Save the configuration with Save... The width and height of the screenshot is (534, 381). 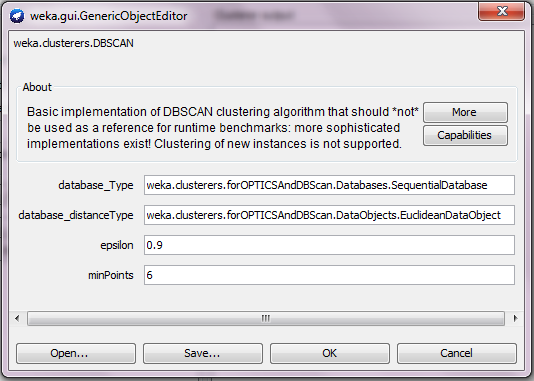point(203,353)
